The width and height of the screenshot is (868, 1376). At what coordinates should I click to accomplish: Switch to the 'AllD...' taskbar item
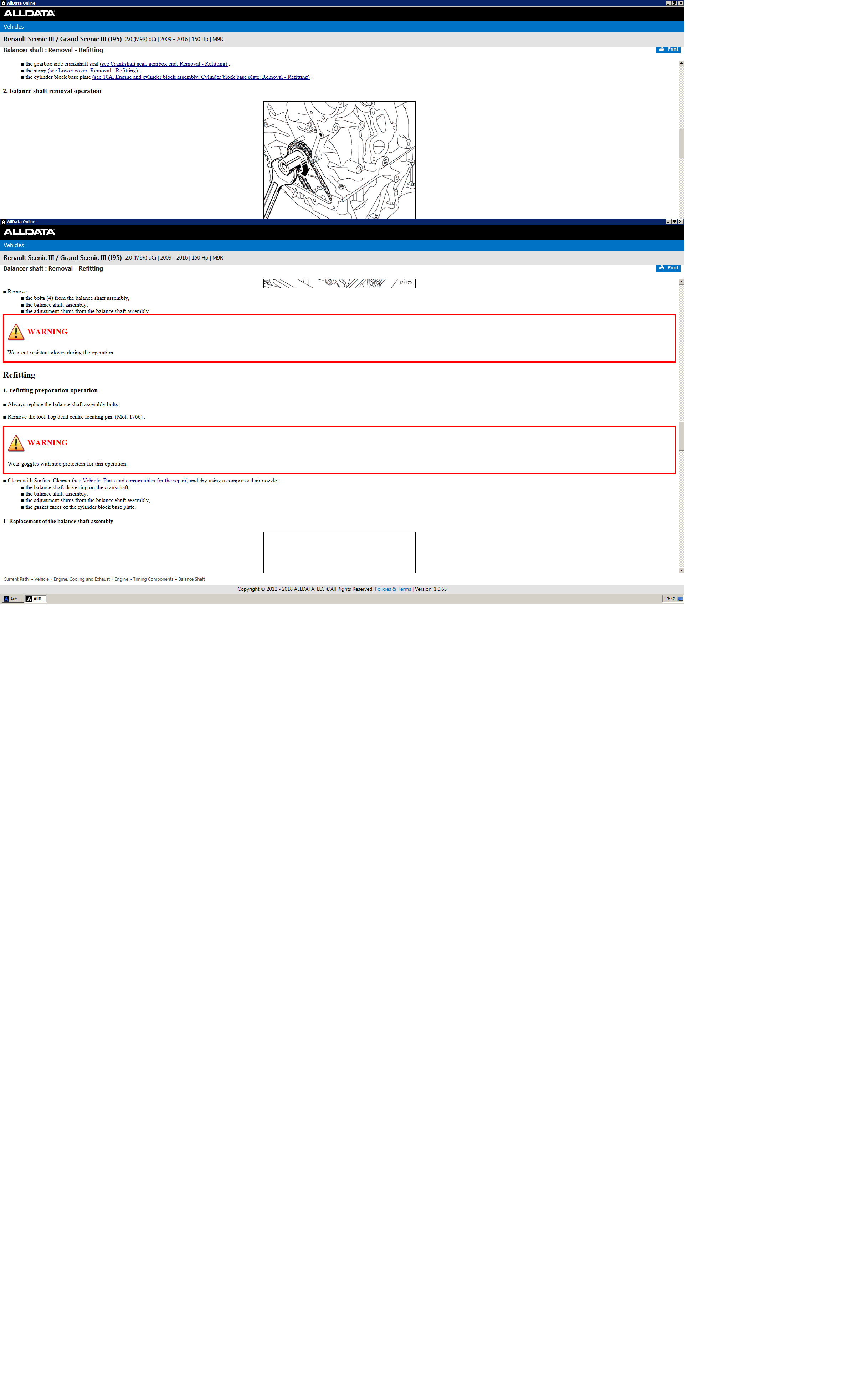pyautogui.click(x=36, y=599)
